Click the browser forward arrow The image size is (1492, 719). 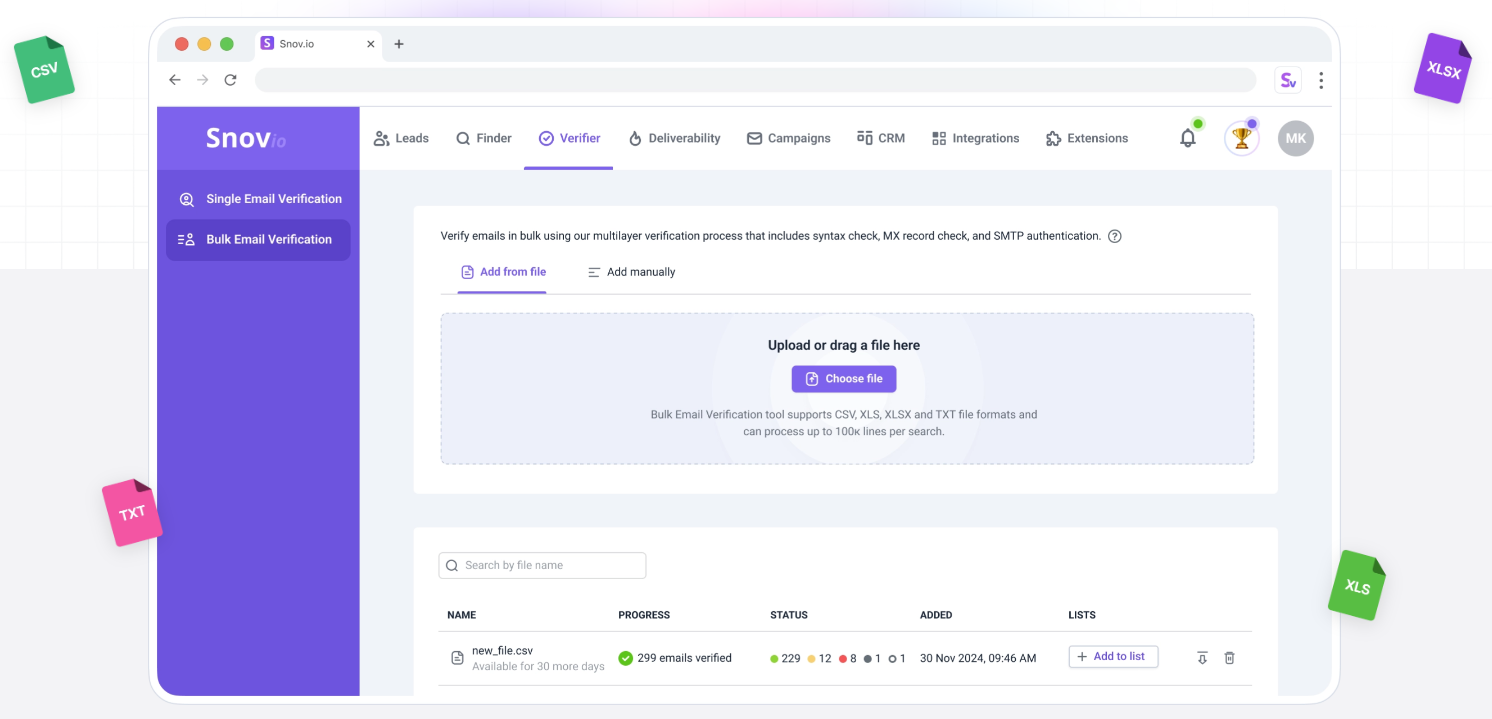tap(203, 80)
